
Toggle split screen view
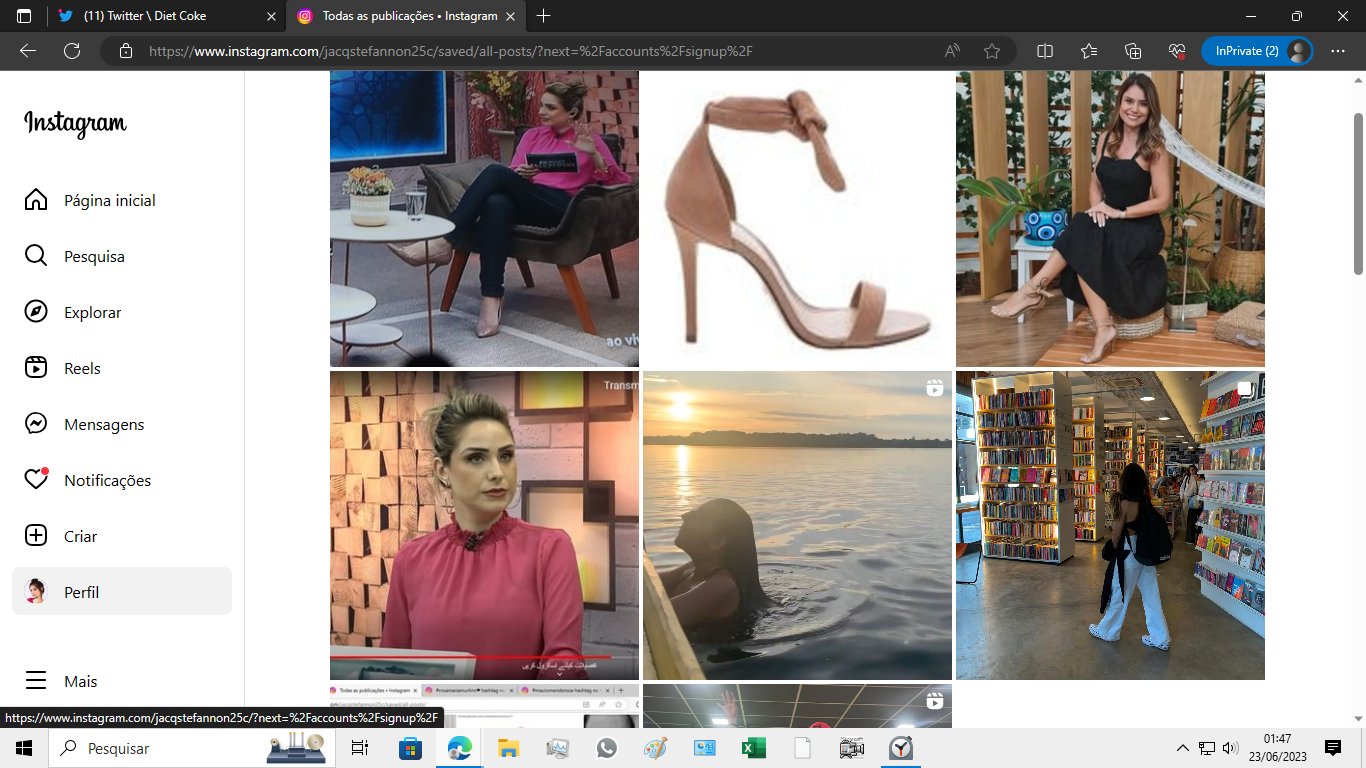(1045, 51)
